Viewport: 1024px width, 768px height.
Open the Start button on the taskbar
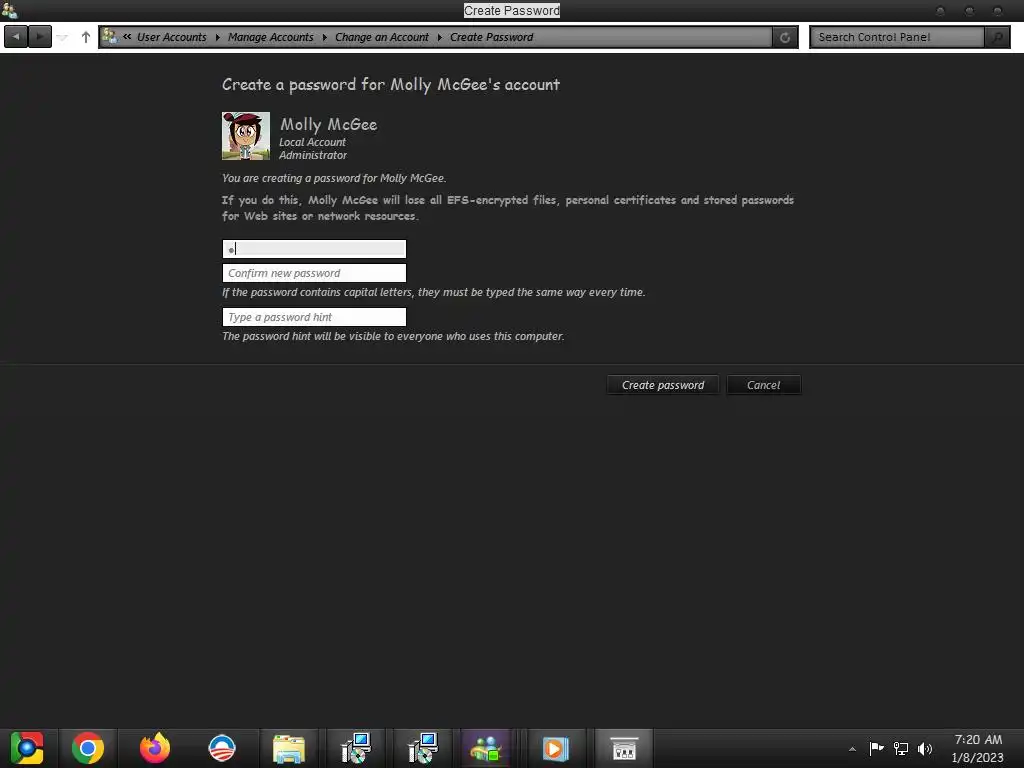tap(27, 748)
